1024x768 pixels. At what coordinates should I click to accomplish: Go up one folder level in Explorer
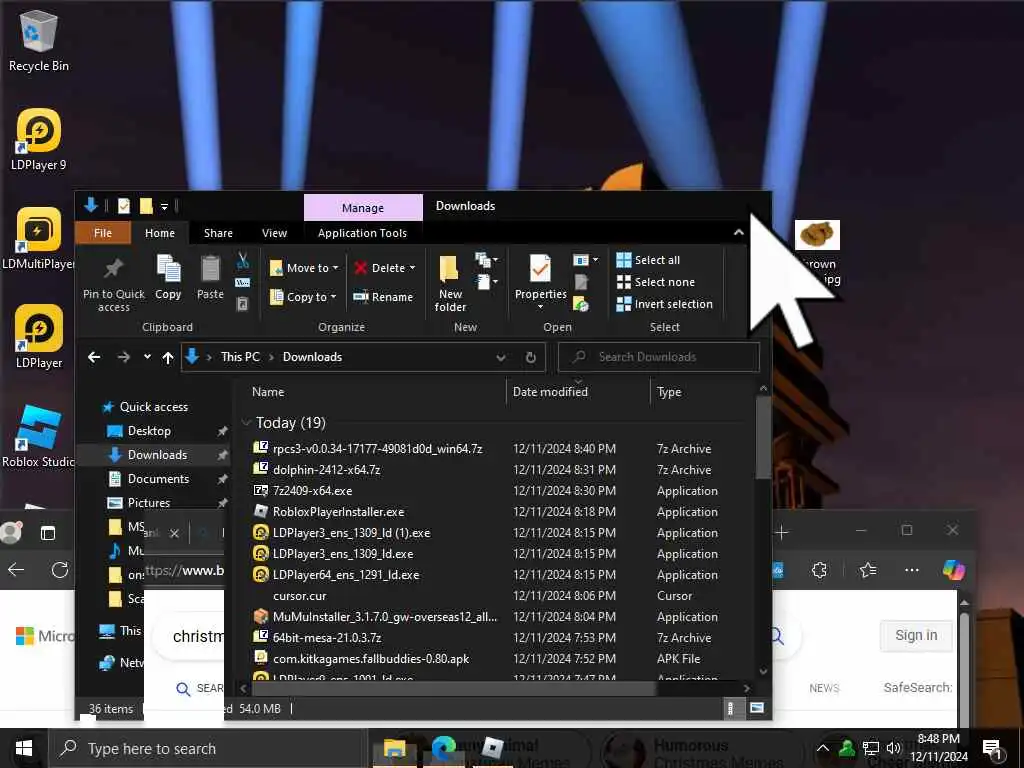coord(168,357)
